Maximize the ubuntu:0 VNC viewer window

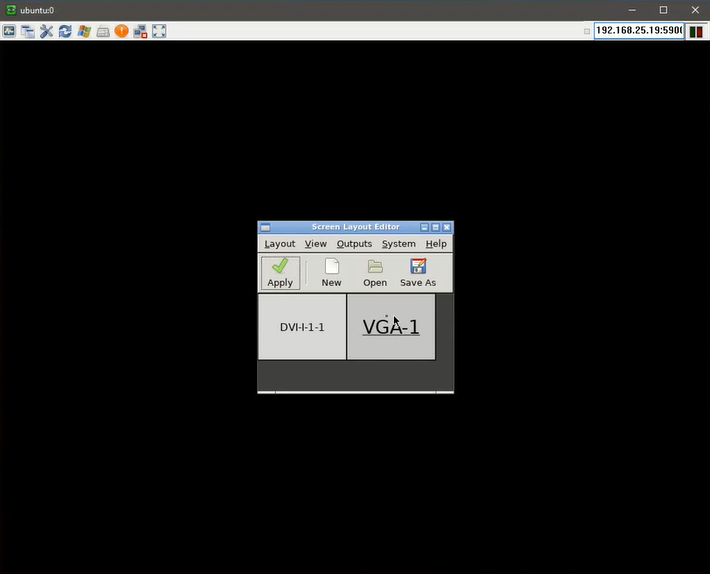663,10
